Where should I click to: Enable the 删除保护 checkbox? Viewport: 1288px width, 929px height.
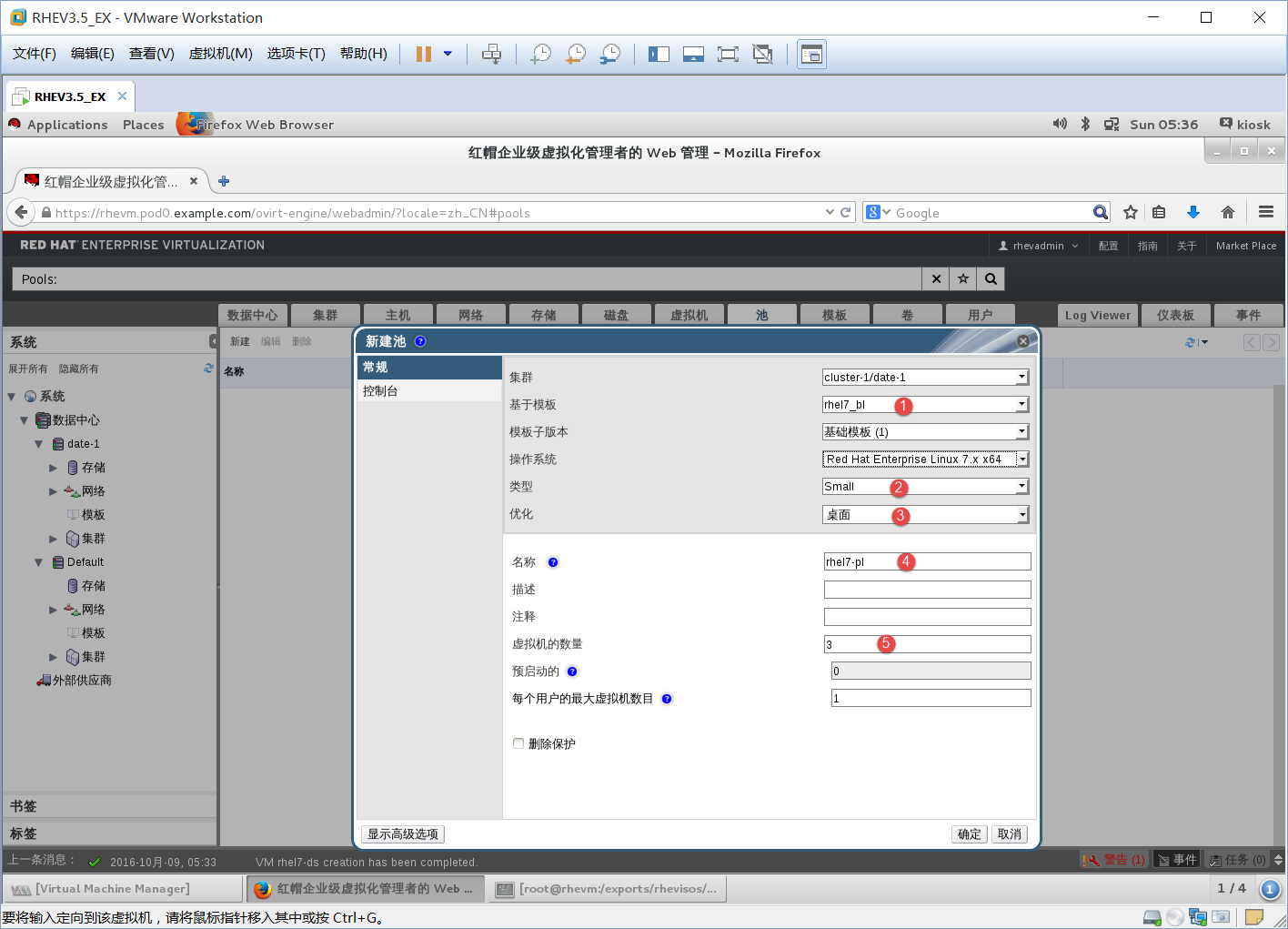(518, 743)
